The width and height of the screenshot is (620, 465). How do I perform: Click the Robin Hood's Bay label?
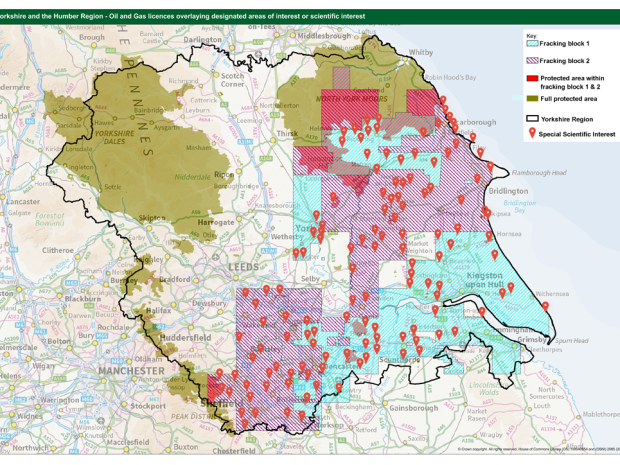(x=450, y=78)
